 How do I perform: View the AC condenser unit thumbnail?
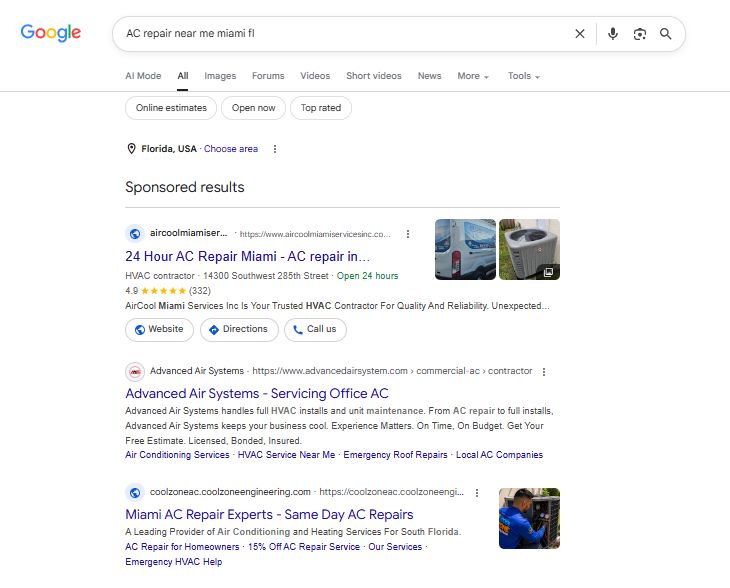529,250
